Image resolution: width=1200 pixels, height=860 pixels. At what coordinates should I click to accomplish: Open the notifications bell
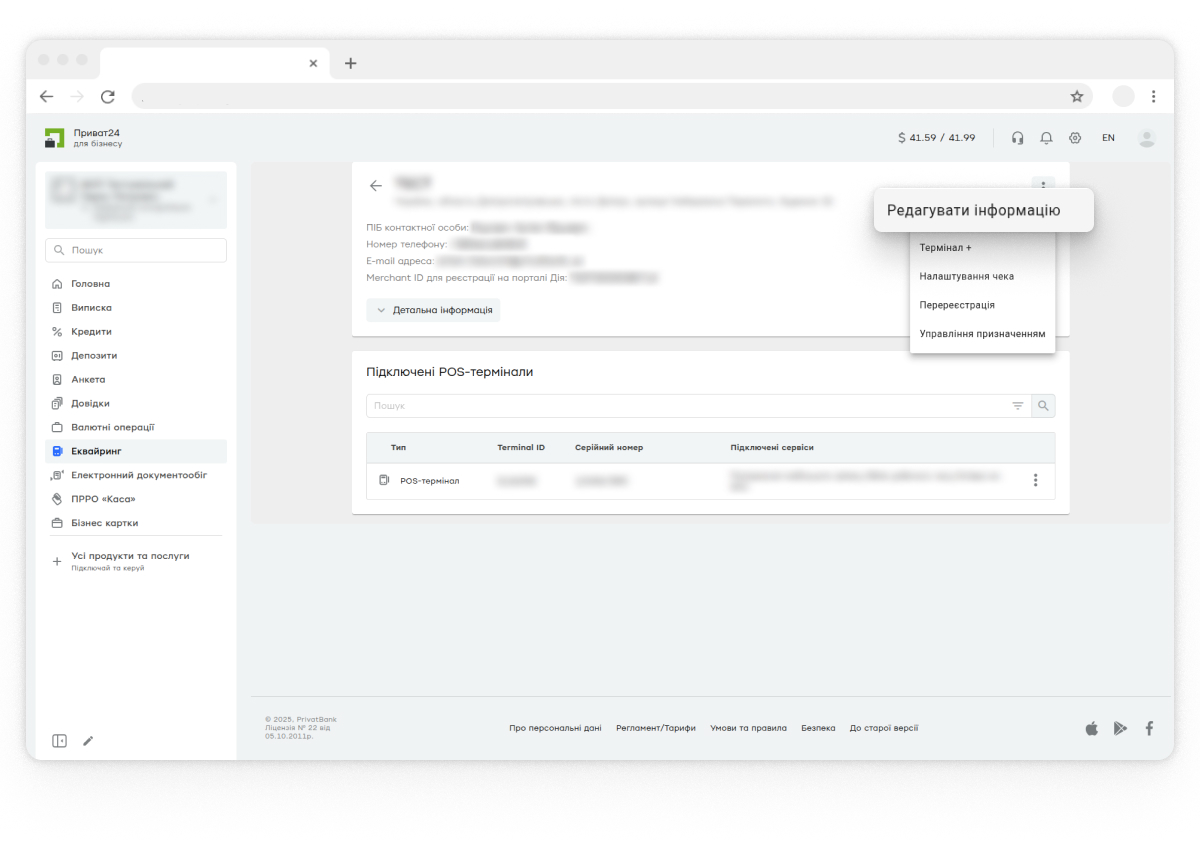[x=1046, y=138]
